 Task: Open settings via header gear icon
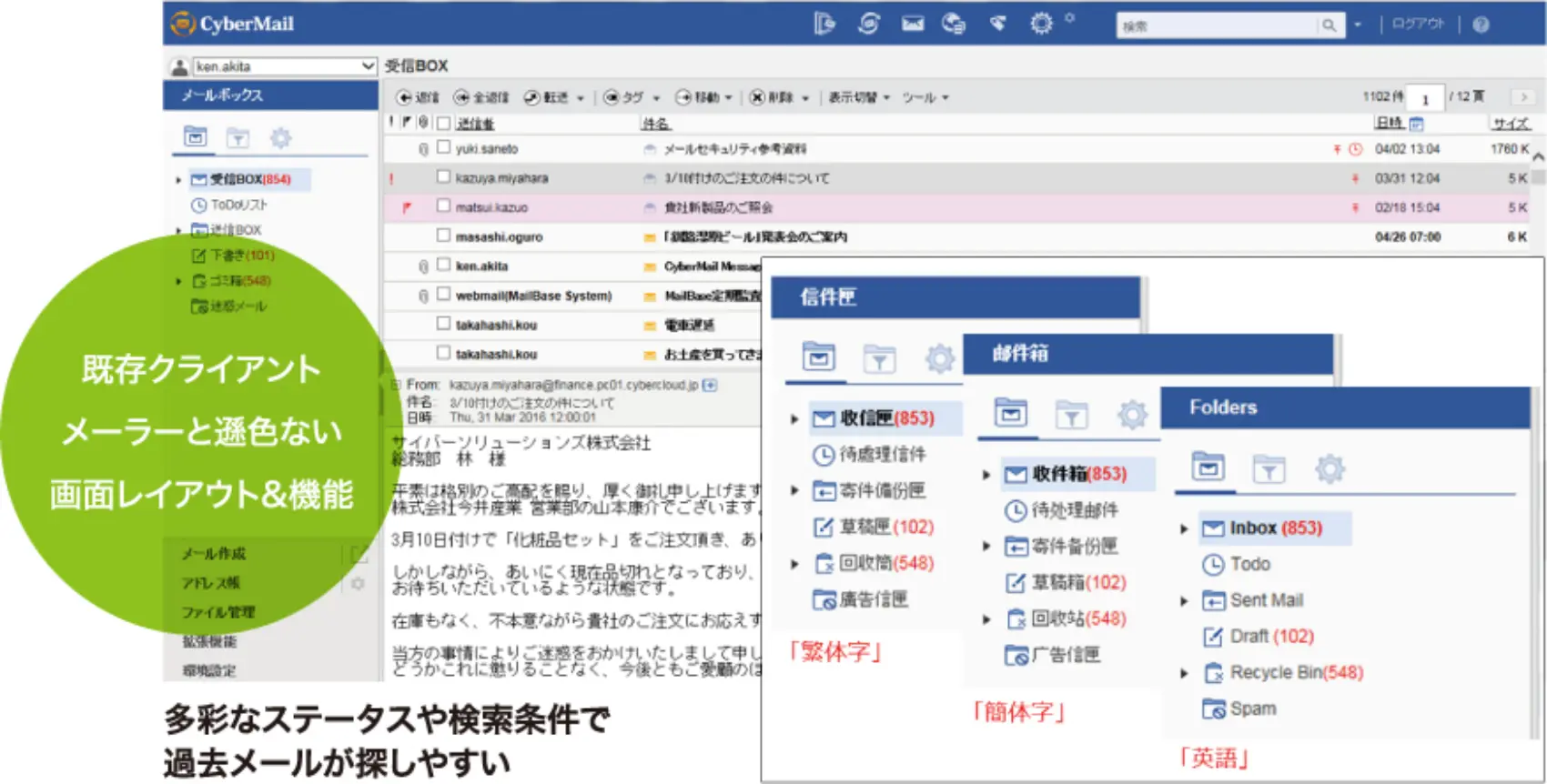pos(1041,24)
